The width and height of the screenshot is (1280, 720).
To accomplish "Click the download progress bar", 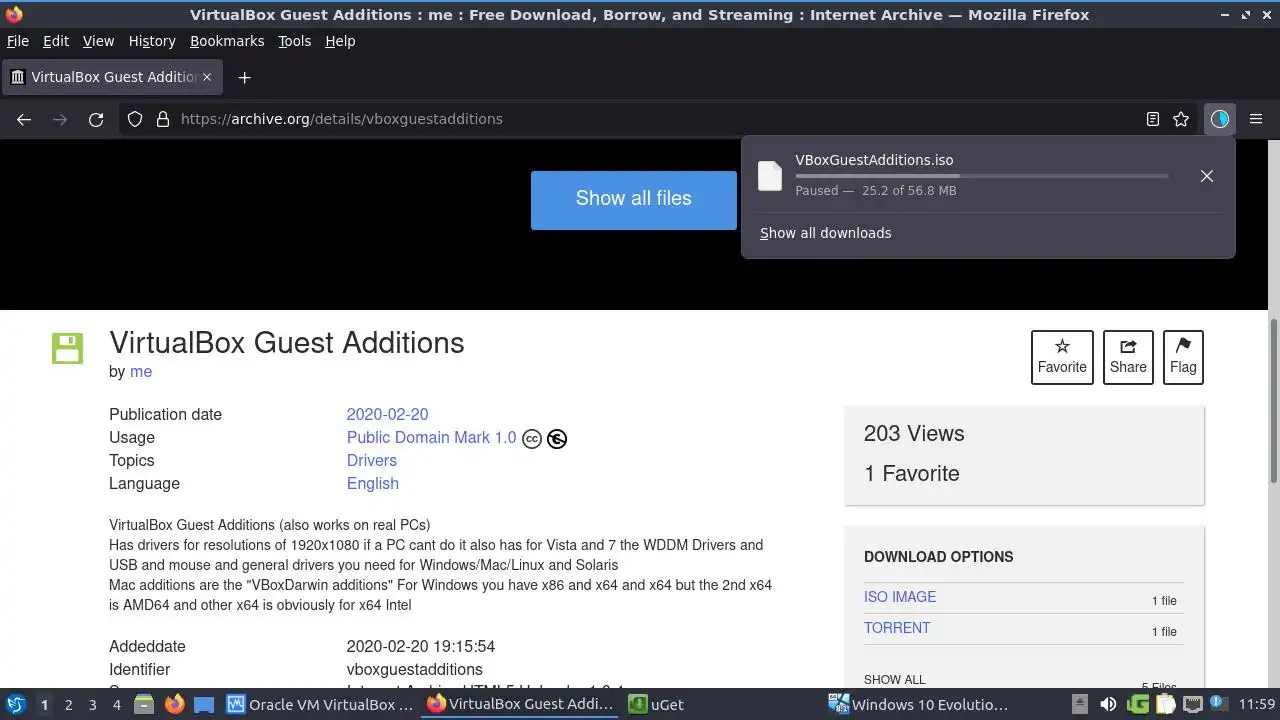I will click(x=982, y=176).
